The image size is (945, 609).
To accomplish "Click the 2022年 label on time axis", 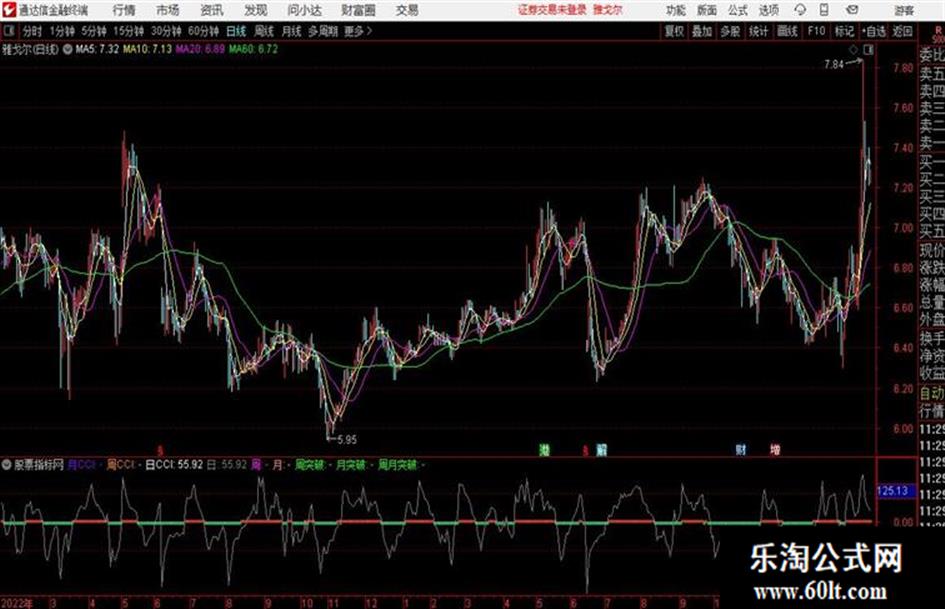I will [17, 603].
